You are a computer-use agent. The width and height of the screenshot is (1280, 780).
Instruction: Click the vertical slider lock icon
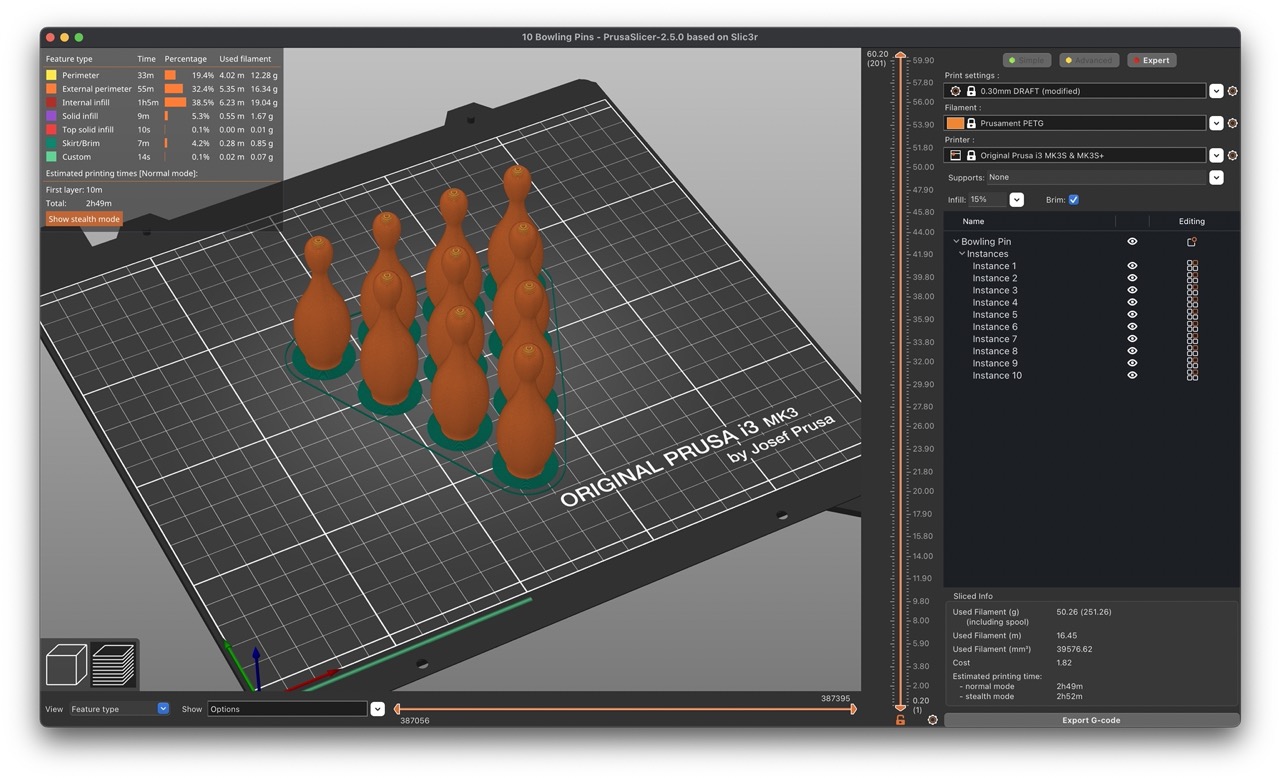900,720
